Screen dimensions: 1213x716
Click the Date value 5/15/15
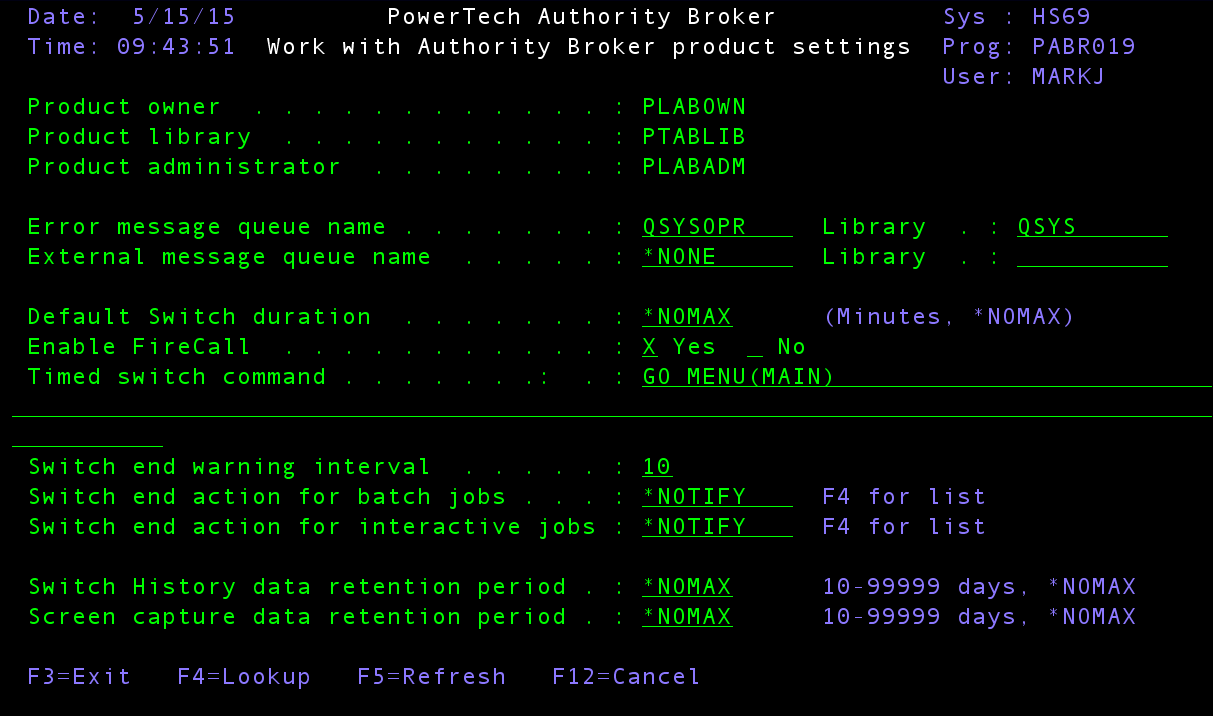click(185, 17)
